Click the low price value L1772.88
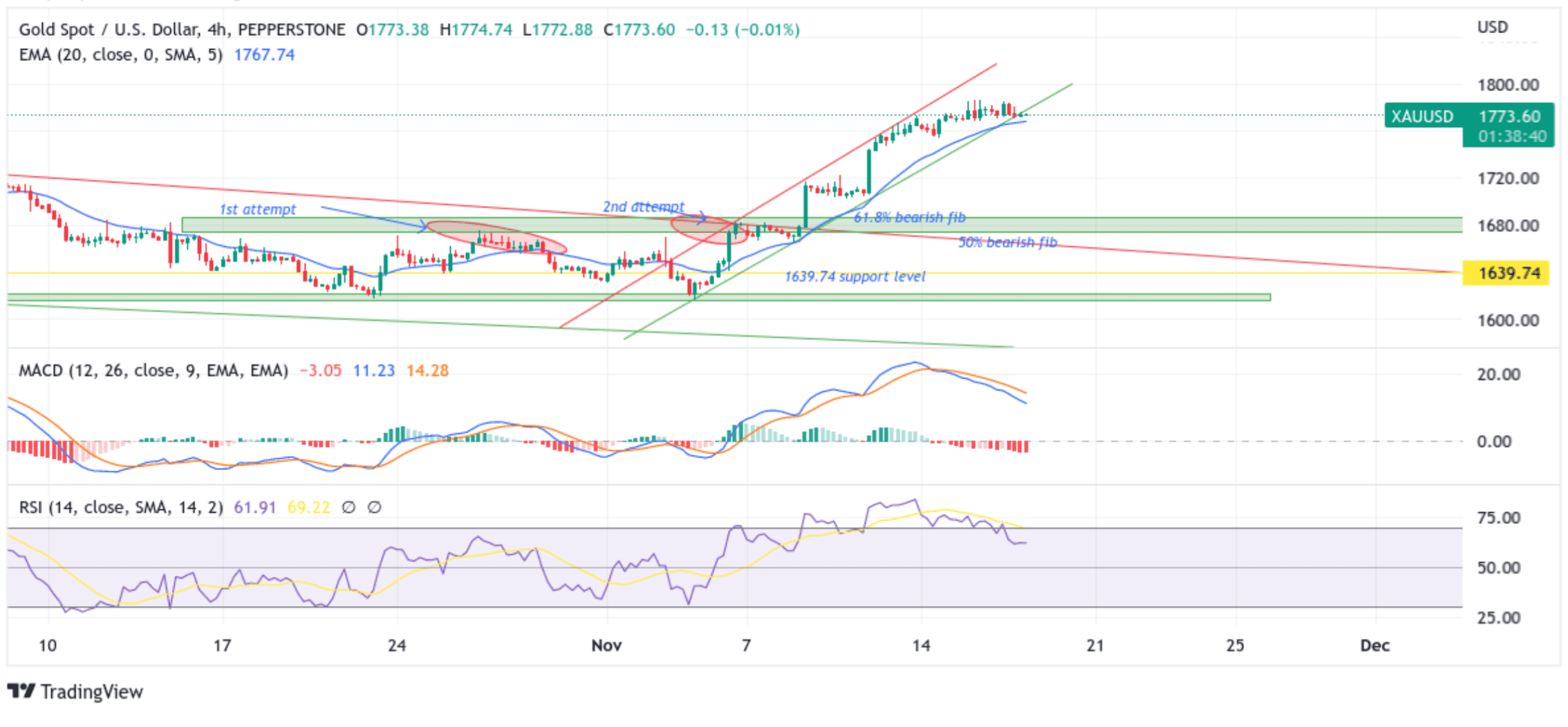Viewport: 1568px width, 727px height. tap(557, 30)
